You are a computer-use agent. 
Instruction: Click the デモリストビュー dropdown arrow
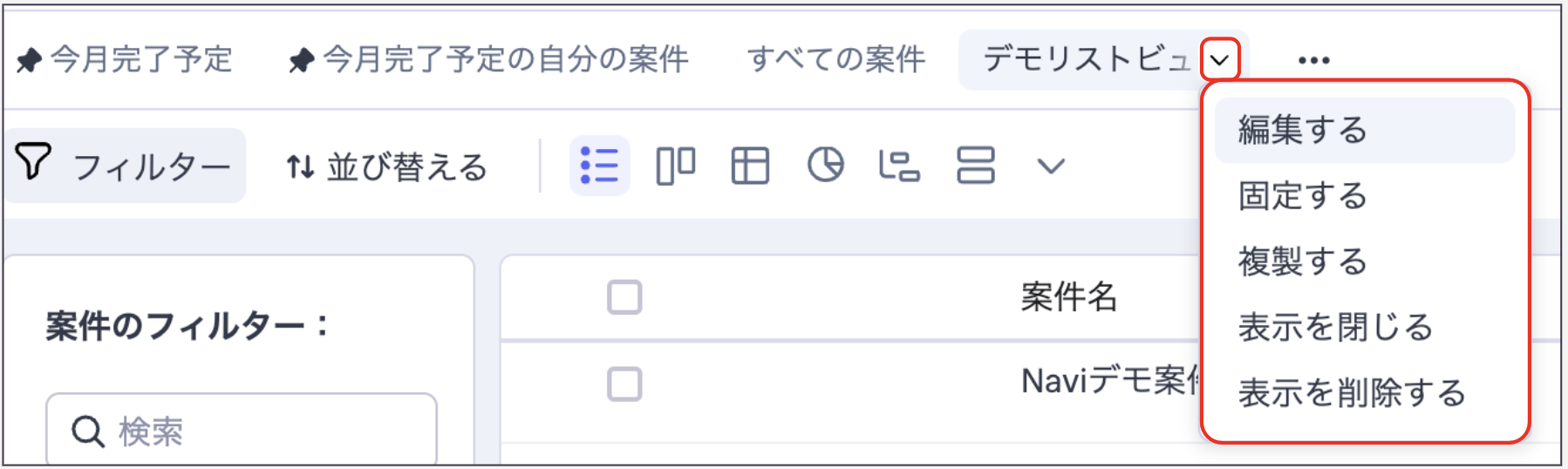tap(1220, 60)
